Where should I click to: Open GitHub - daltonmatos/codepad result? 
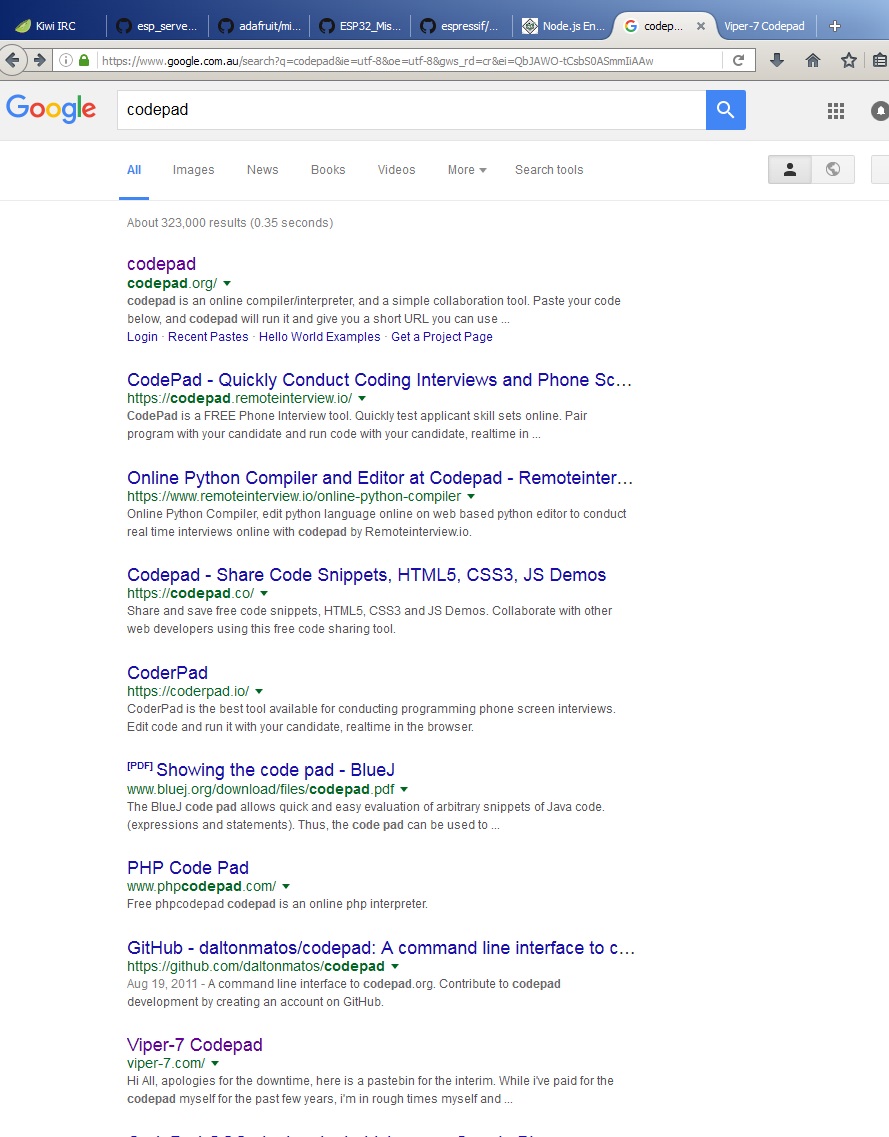[x=381, y=948]
